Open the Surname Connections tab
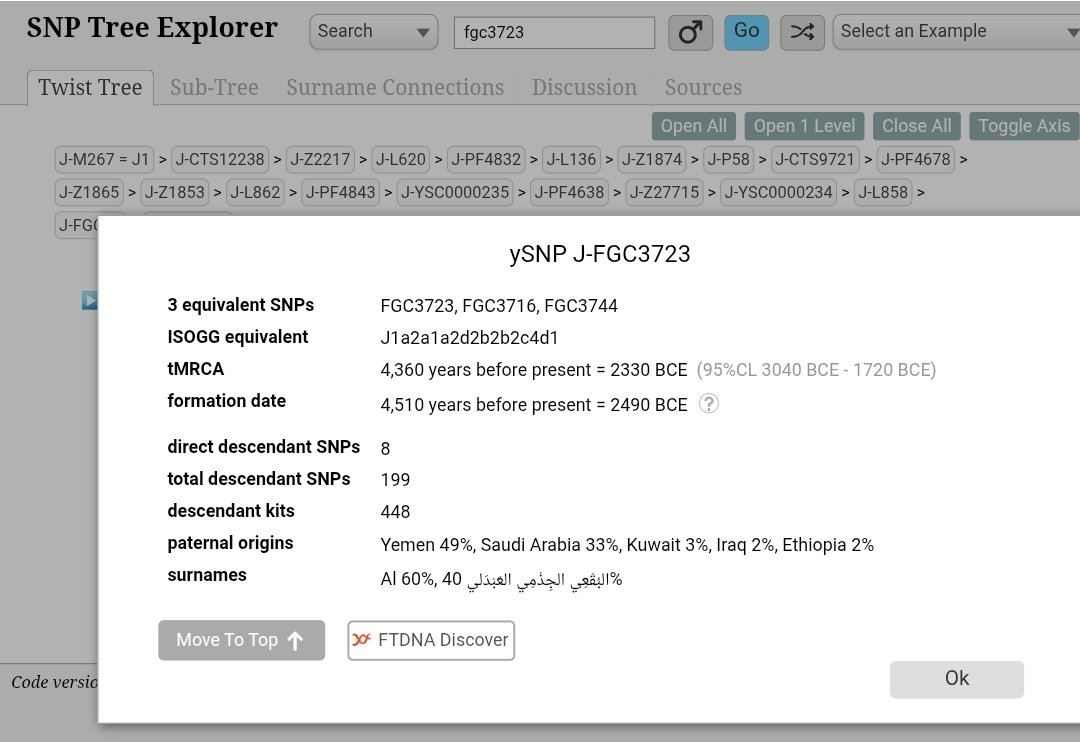 tap(395, 87)
